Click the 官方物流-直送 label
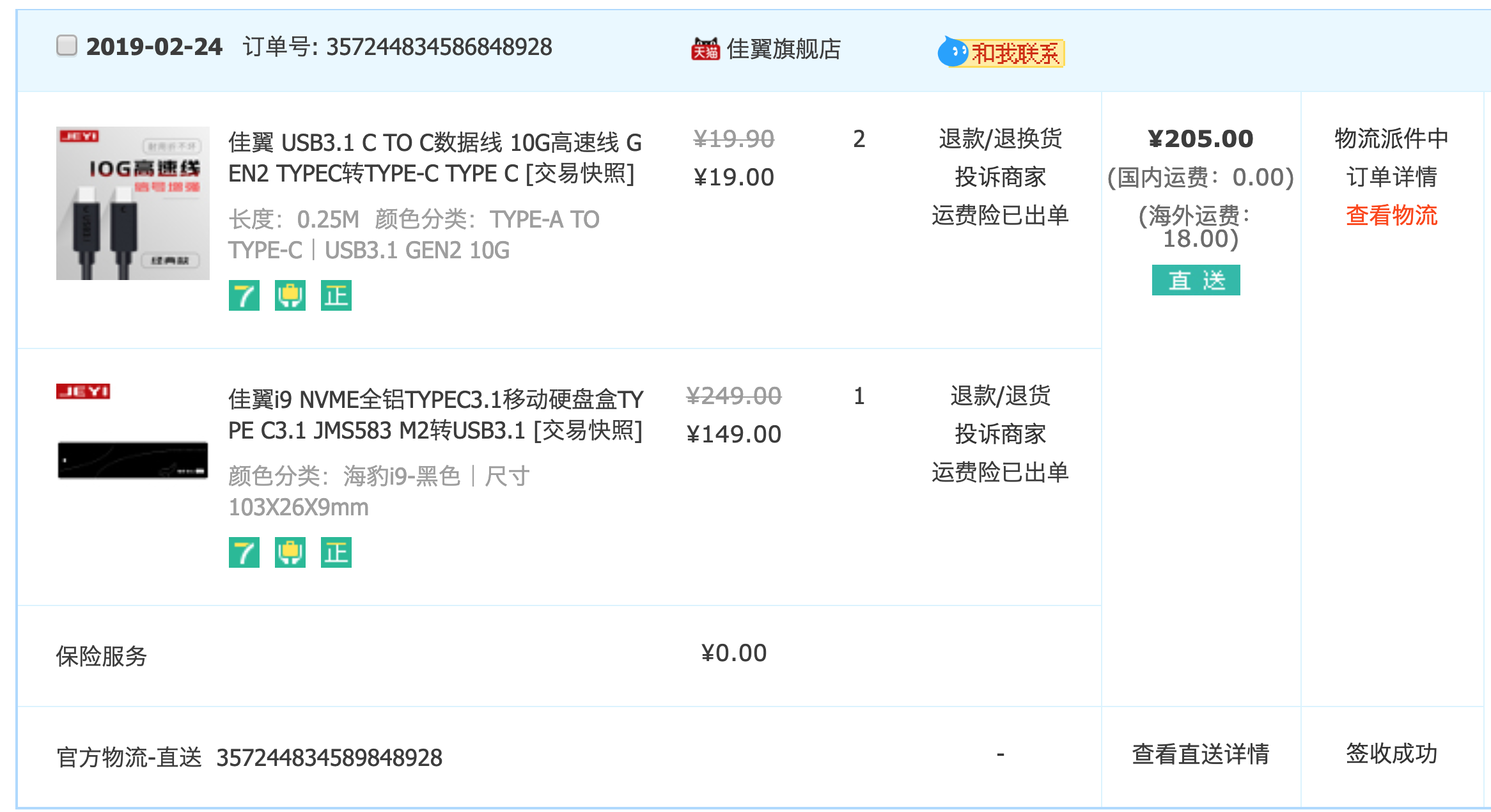The width and height of the screenshot is (1491, 812). 129,758
